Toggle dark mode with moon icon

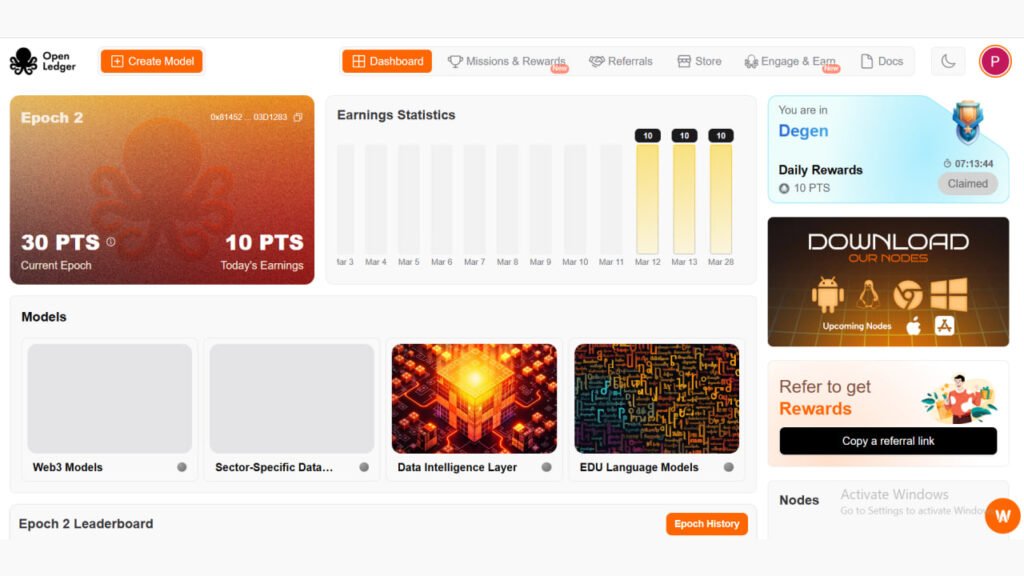[948, 61]
